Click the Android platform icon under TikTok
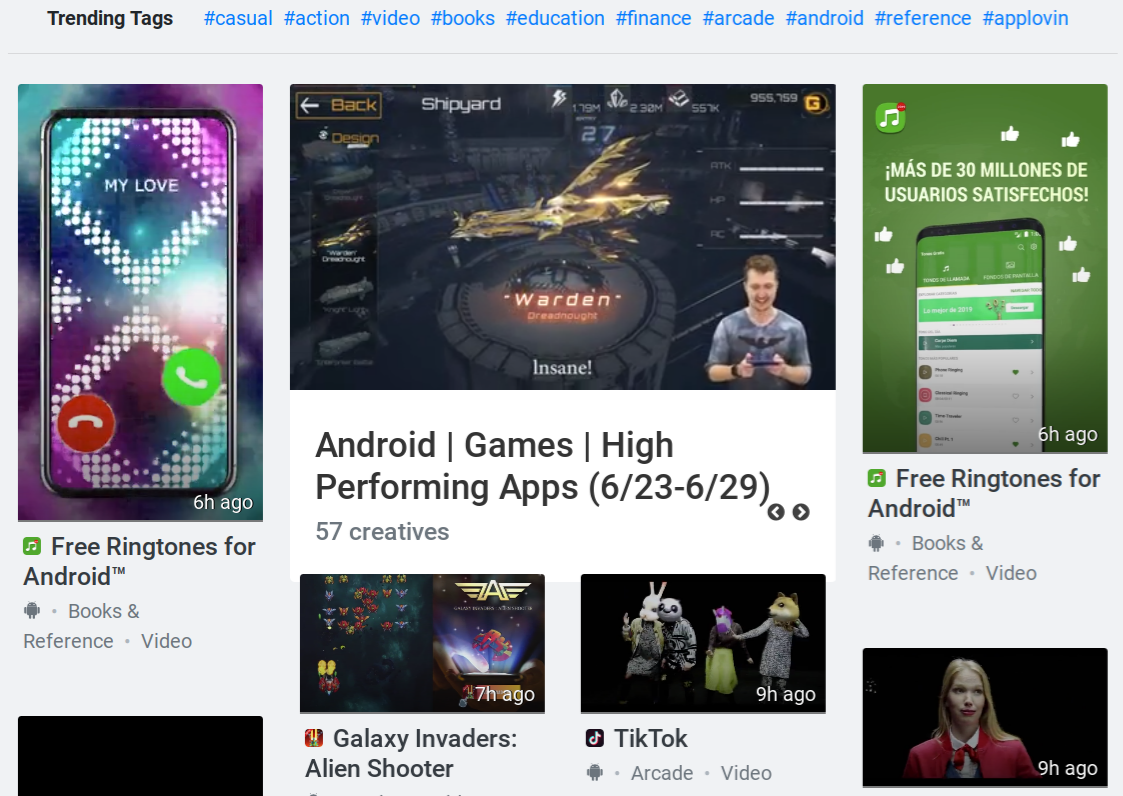Screen dimensions: 1123x796 coord(594,772)
